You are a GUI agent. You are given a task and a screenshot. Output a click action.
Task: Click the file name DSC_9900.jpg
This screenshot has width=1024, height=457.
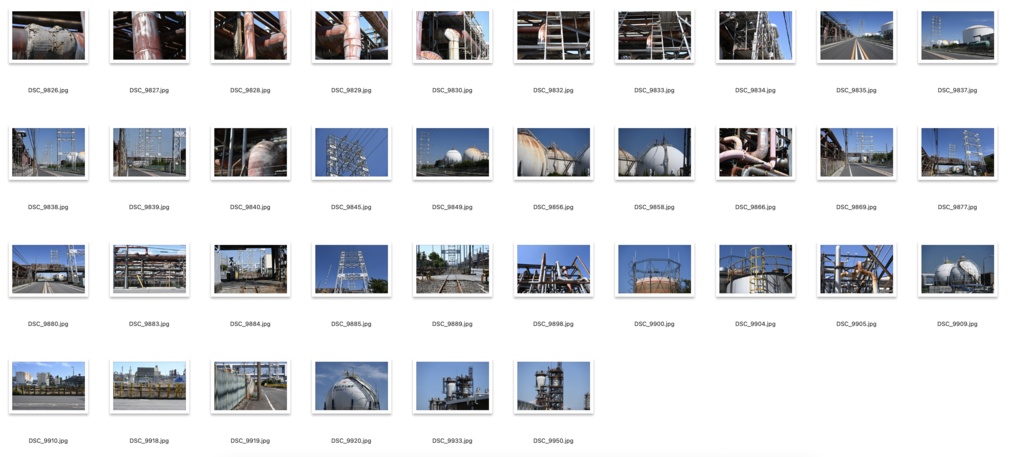[654, 324]
